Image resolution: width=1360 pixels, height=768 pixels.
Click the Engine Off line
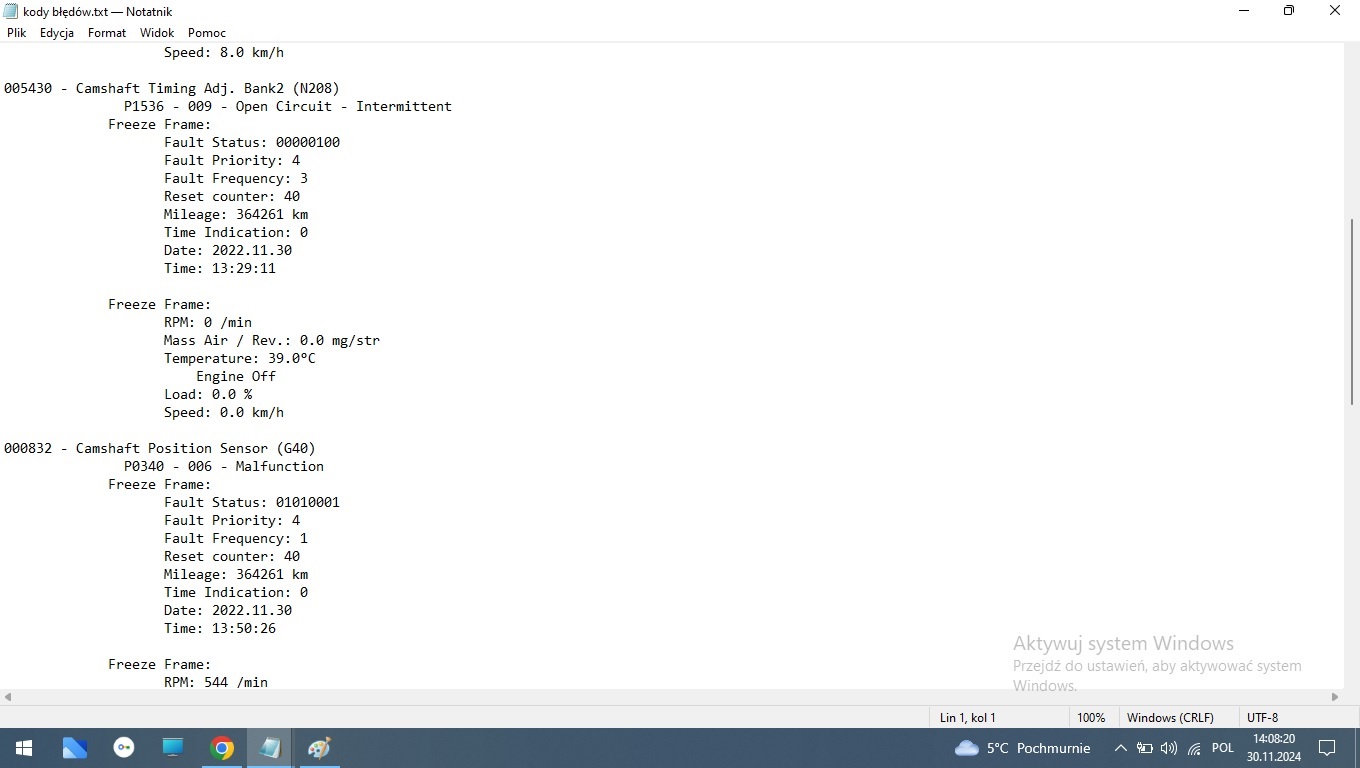pos(236,376)
